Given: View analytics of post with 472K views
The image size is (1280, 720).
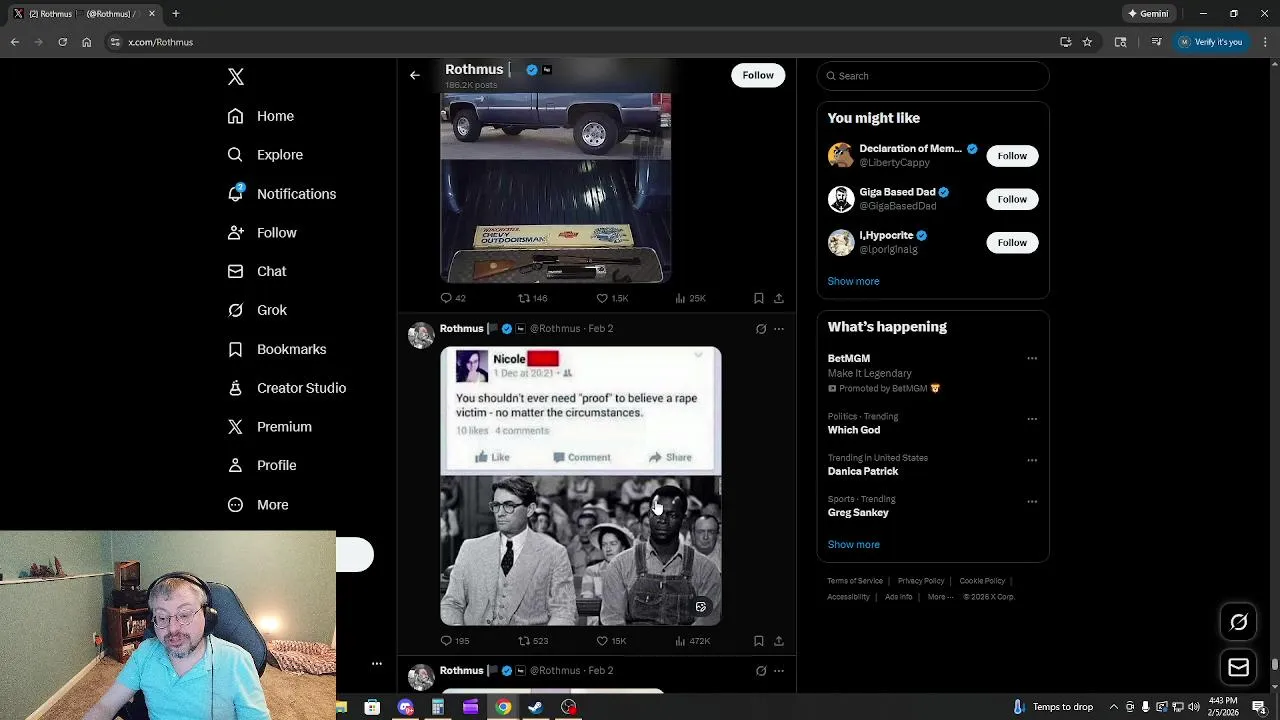Looking at the screenshot, I should (x=692, y=641).
